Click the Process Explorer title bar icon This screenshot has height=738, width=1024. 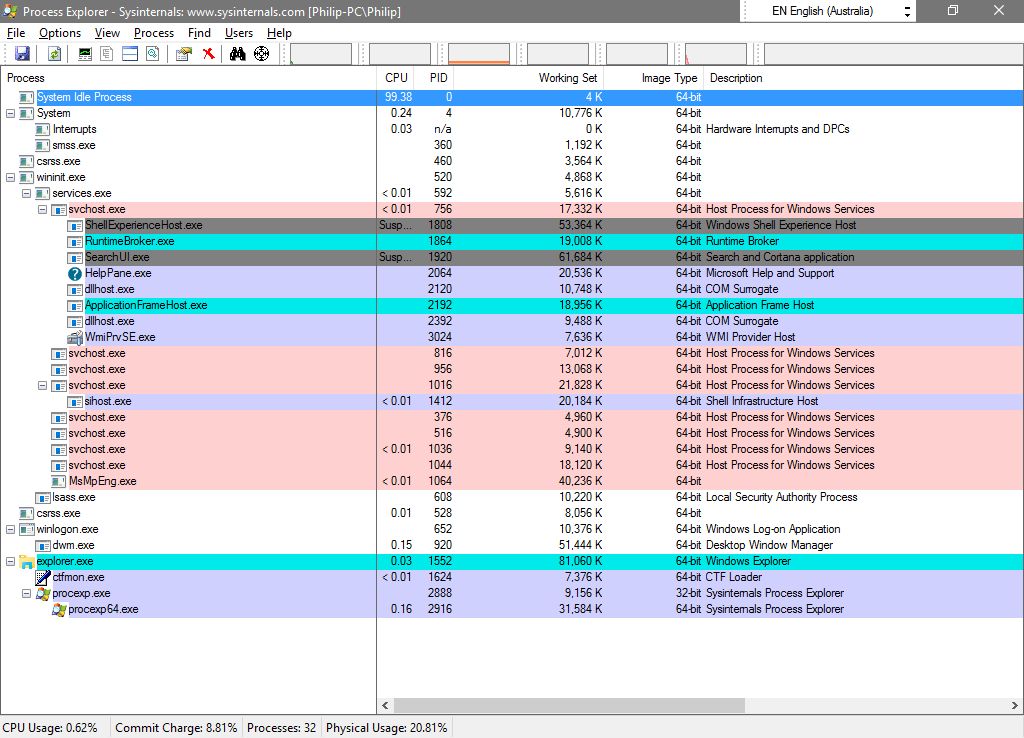(x=10, y=11)
